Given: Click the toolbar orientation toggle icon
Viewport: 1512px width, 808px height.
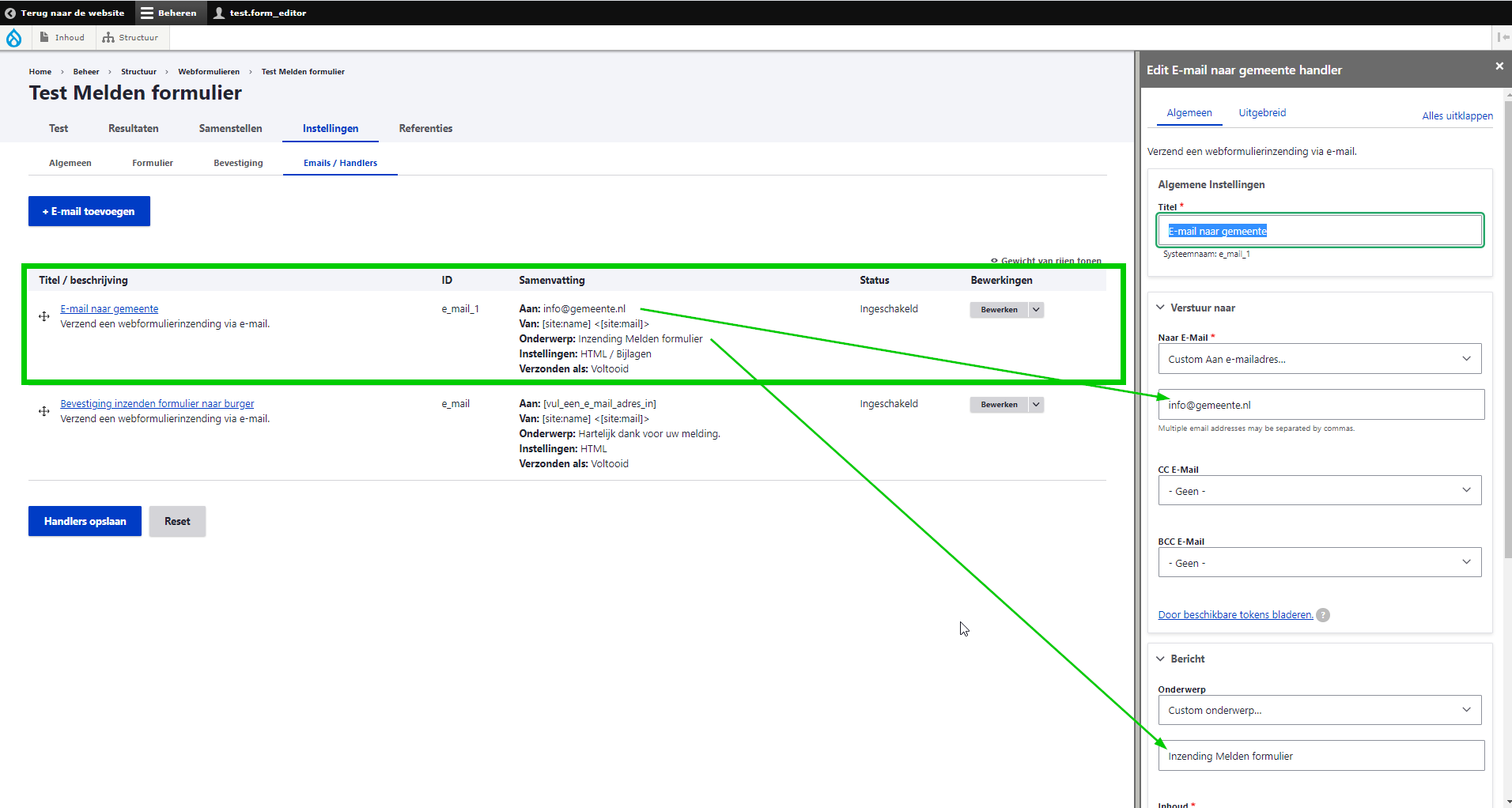Looking at the screenshot, I should pos(1503,37).
